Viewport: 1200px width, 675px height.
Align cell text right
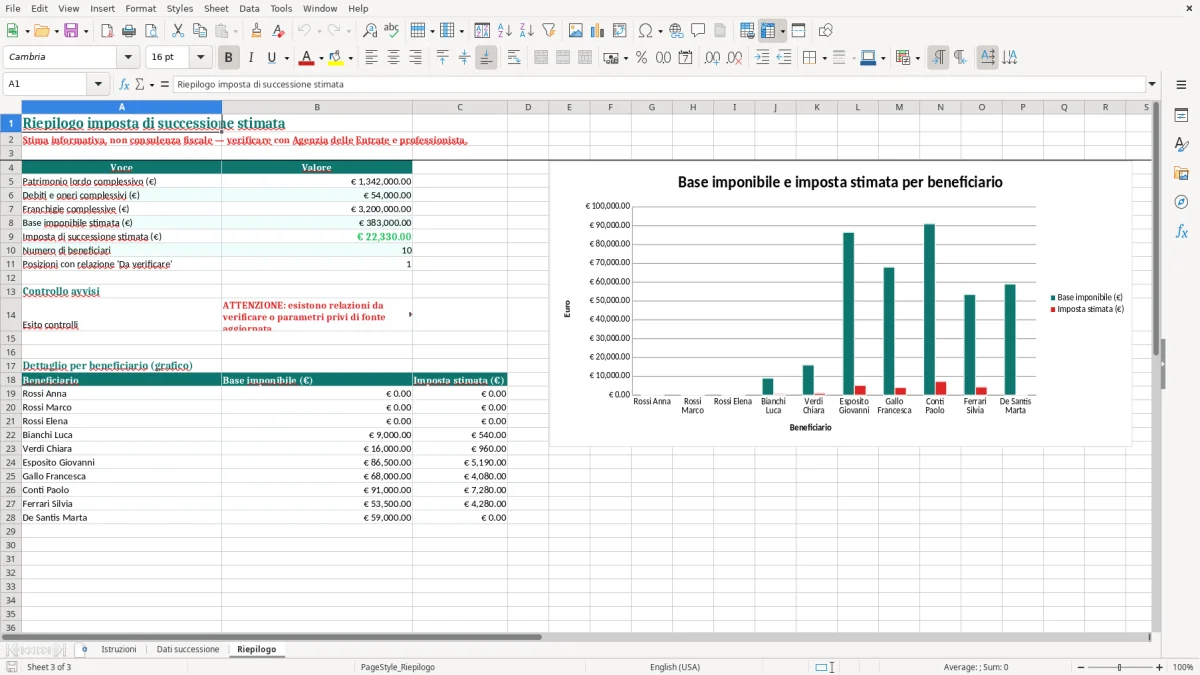coord(416,58)
